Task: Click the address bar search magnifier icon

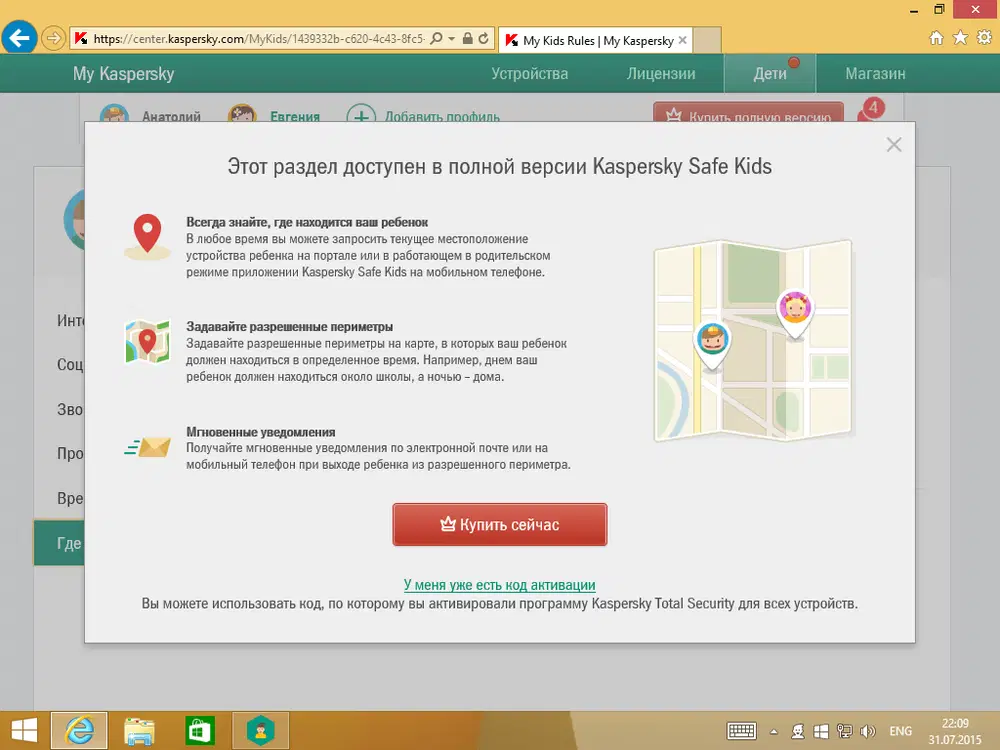Action: [436, 38]
